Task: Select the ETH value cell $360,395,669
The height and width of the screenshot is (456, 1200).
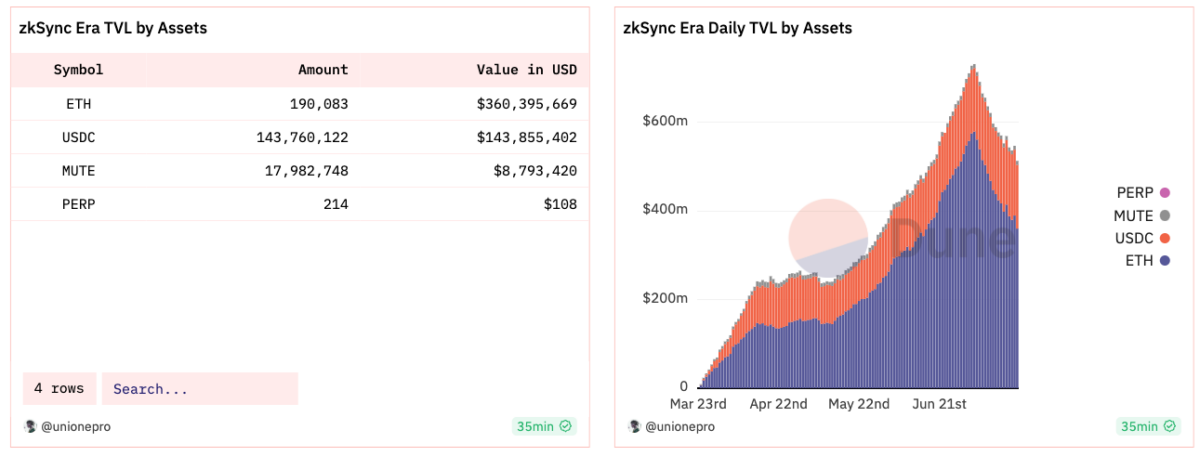Action: [x=527, y=104]
